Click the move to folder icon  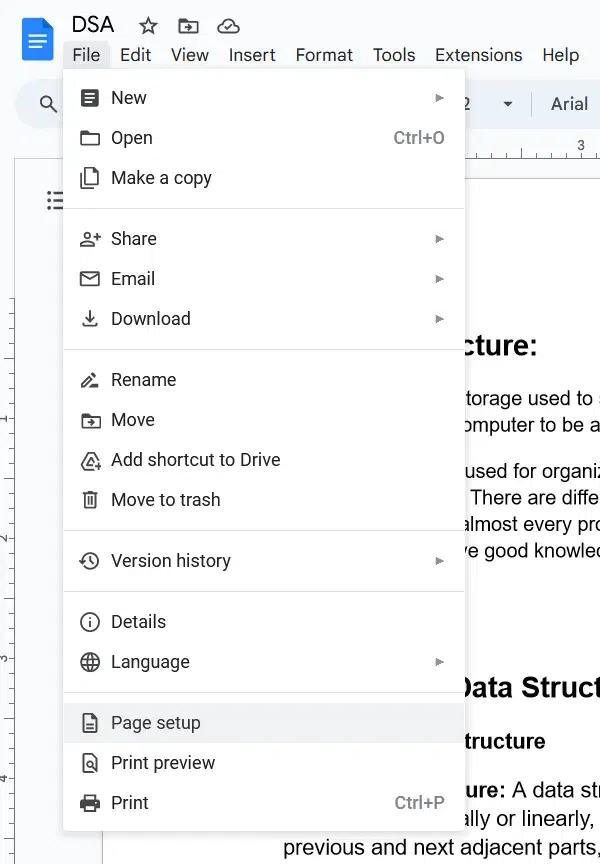[187, 26]
